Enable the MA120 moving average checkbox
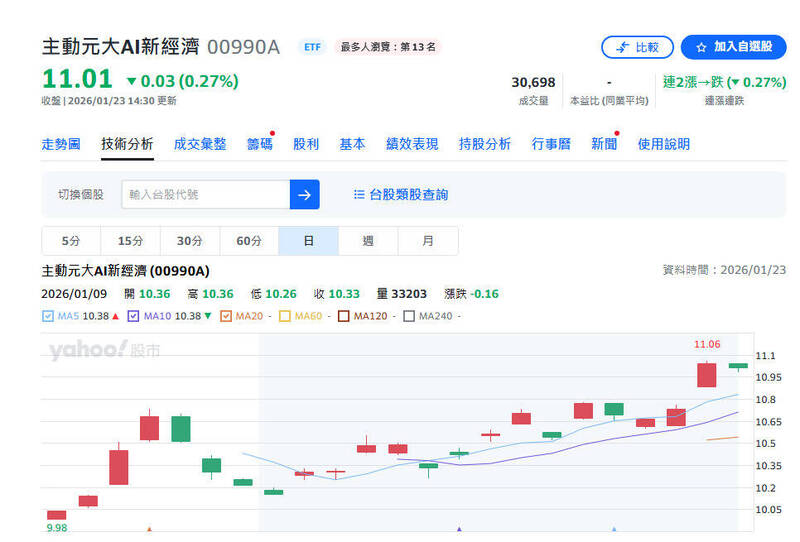Viewport: 800px width, 542px height. pos(343,316)
